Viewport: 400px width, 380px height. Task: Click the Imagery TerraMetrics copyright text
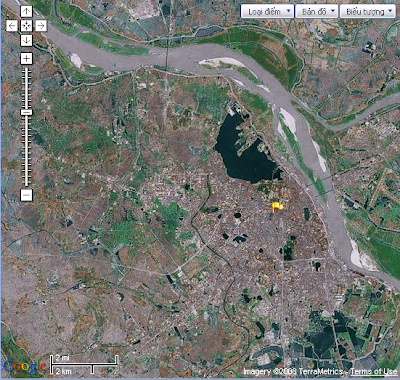(294, 371)
